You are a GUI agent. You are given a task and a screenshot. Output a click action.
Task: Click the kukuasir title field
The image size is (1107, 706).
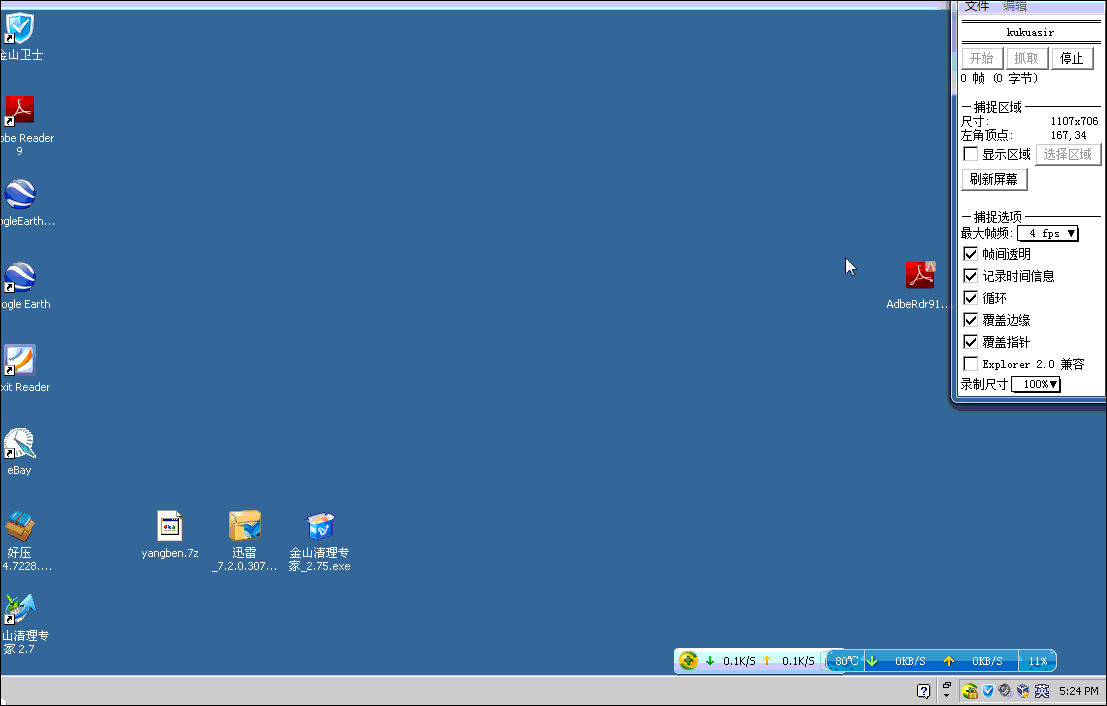pos(1031,32)
